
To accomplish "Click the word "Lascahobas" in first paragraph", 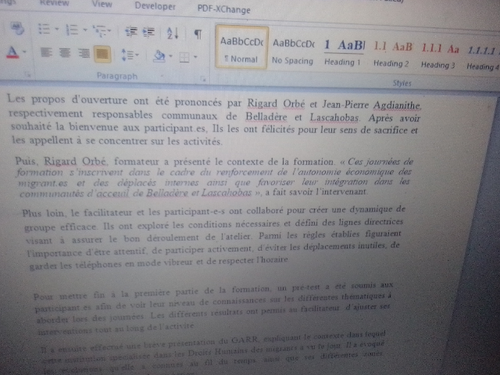I will tap(334, 118).
